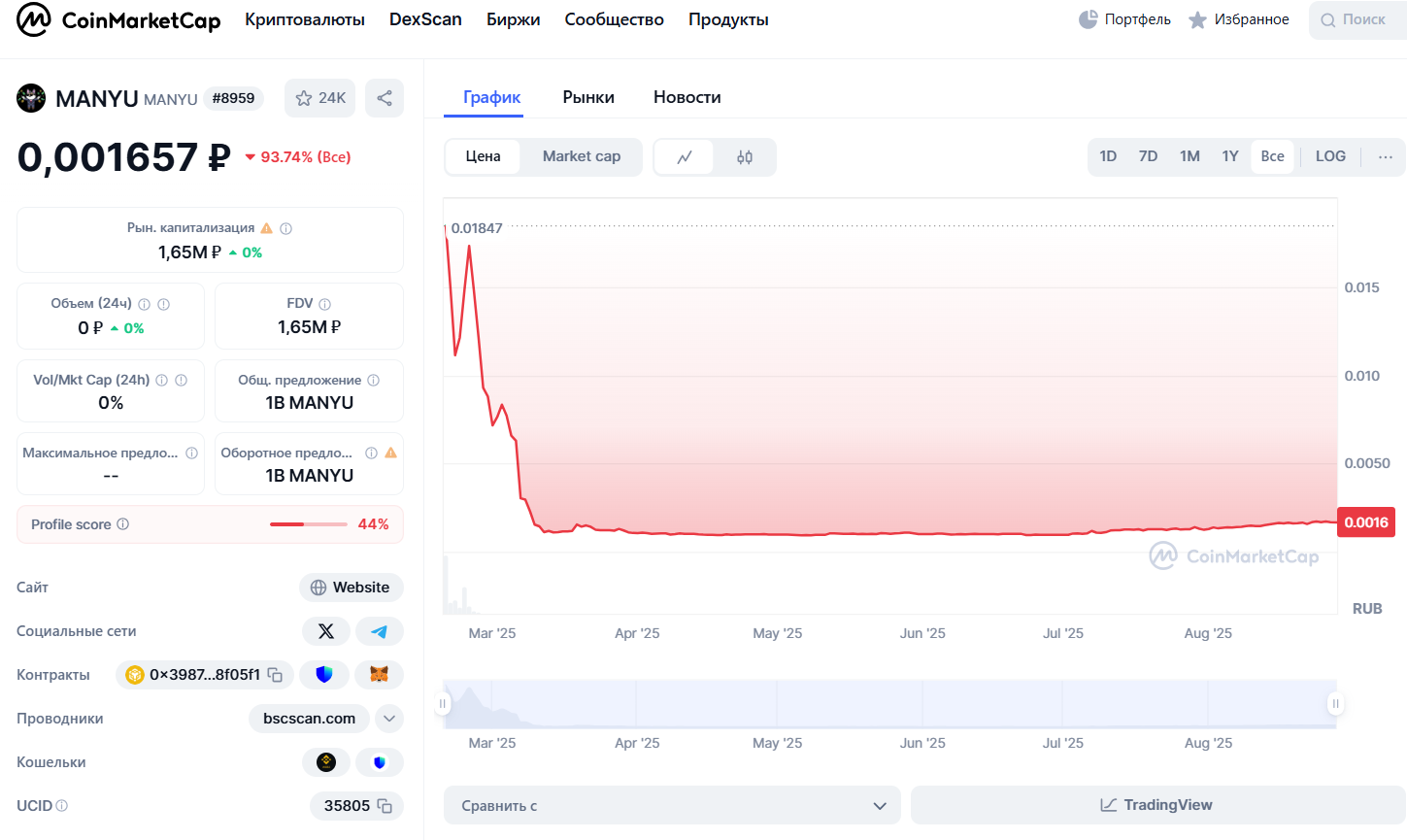Open the Telegram social link
1407x840 pixels.
[x=380, y=631]
